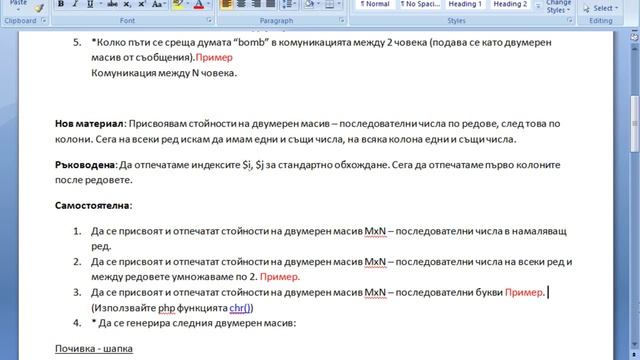Apply Superscript formatting
The image size is (640, 360).
pyautogui.click(x=142, y=4)
